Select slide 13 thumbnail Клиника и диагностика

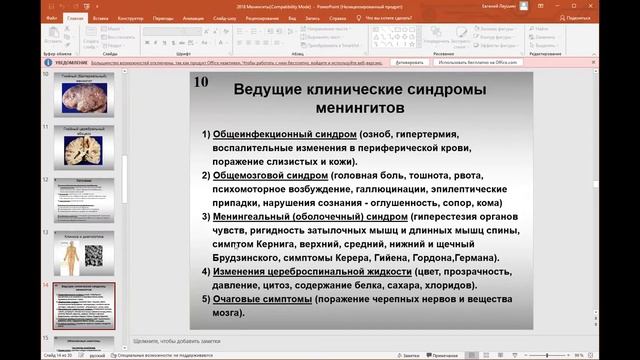(x=84, y=253)
